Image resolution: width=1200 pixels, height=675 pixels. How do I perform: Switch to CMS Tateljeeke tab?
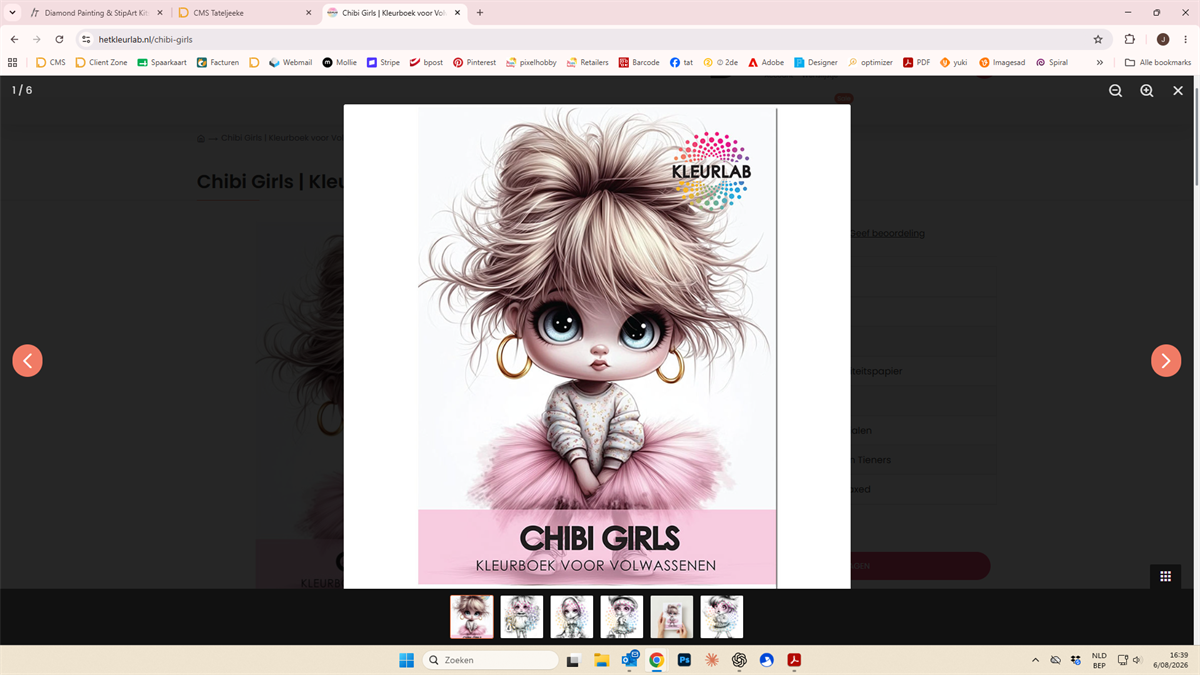coord(245,13)
